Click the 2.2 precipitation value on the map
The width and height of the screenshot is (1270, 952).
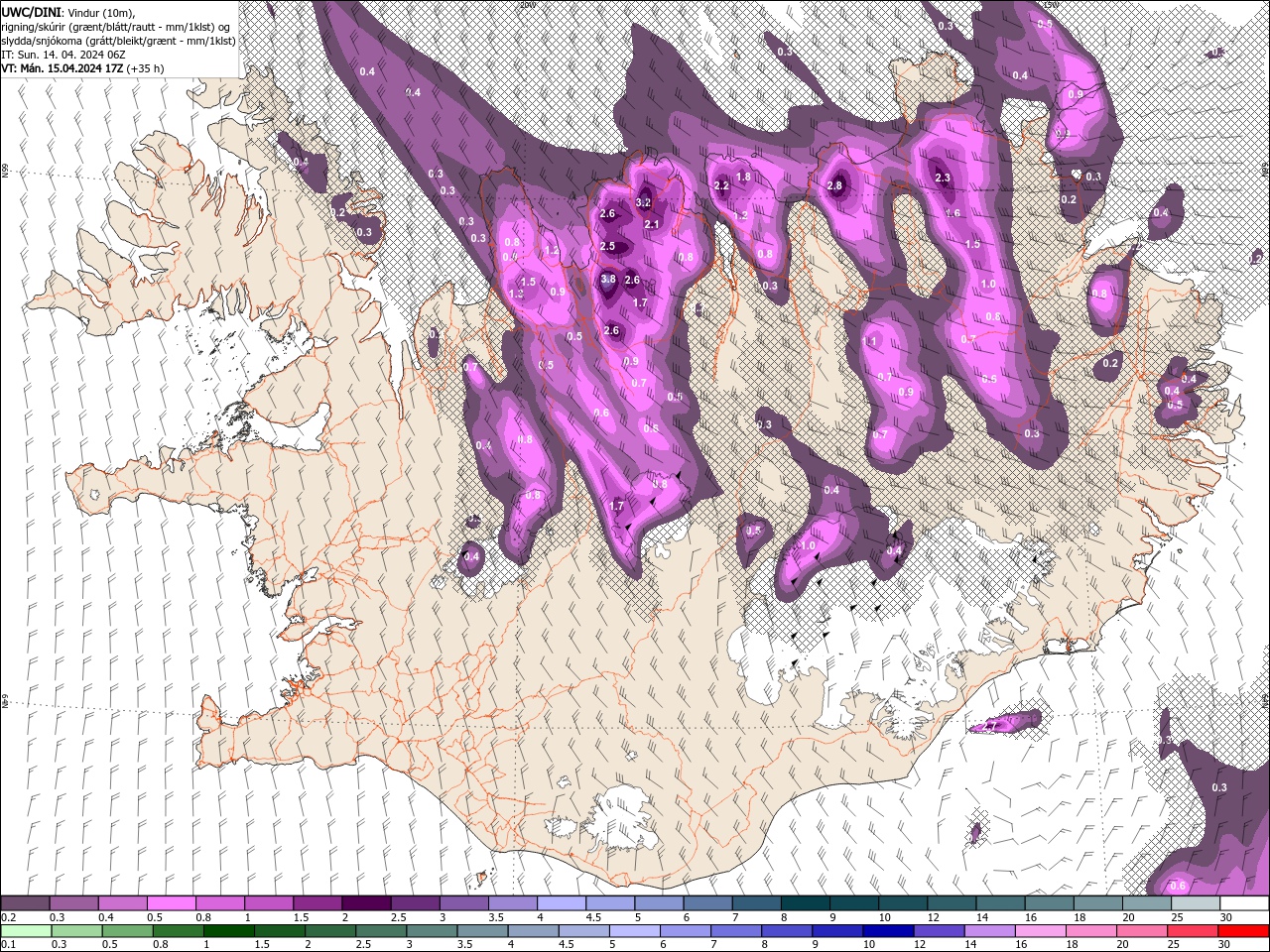coord(721,186)
